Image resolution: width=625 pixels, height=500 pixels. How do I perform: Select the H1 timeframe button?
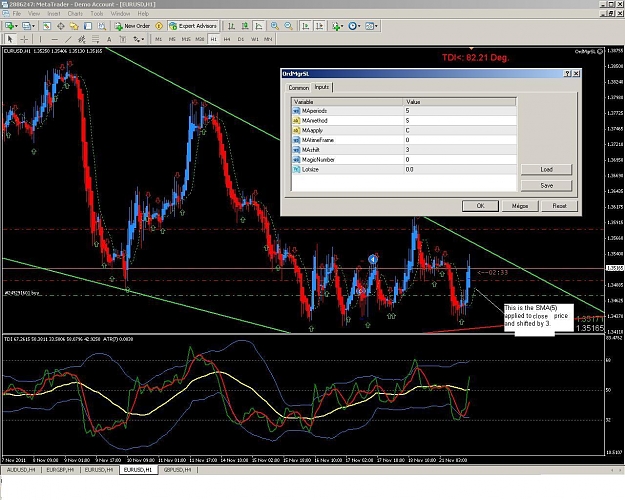pyautogui.click(x=214, y=39)
